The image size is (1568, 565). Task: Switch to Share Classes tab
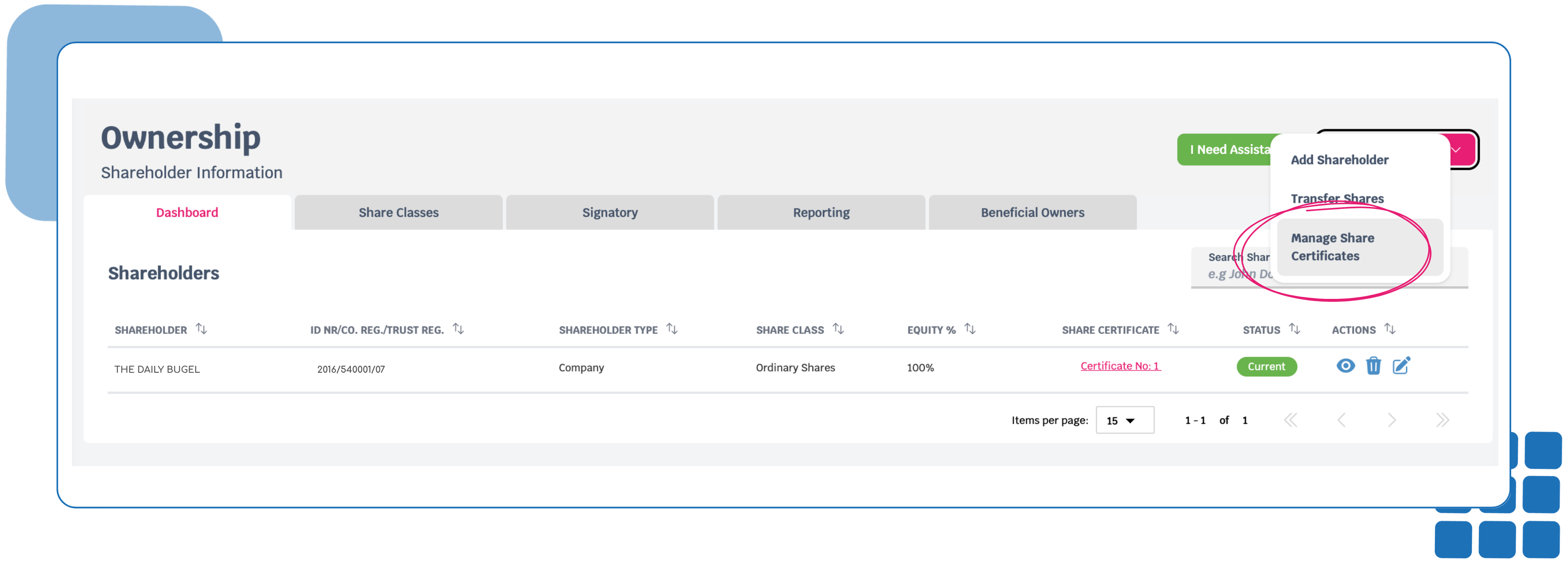[398, 213]
